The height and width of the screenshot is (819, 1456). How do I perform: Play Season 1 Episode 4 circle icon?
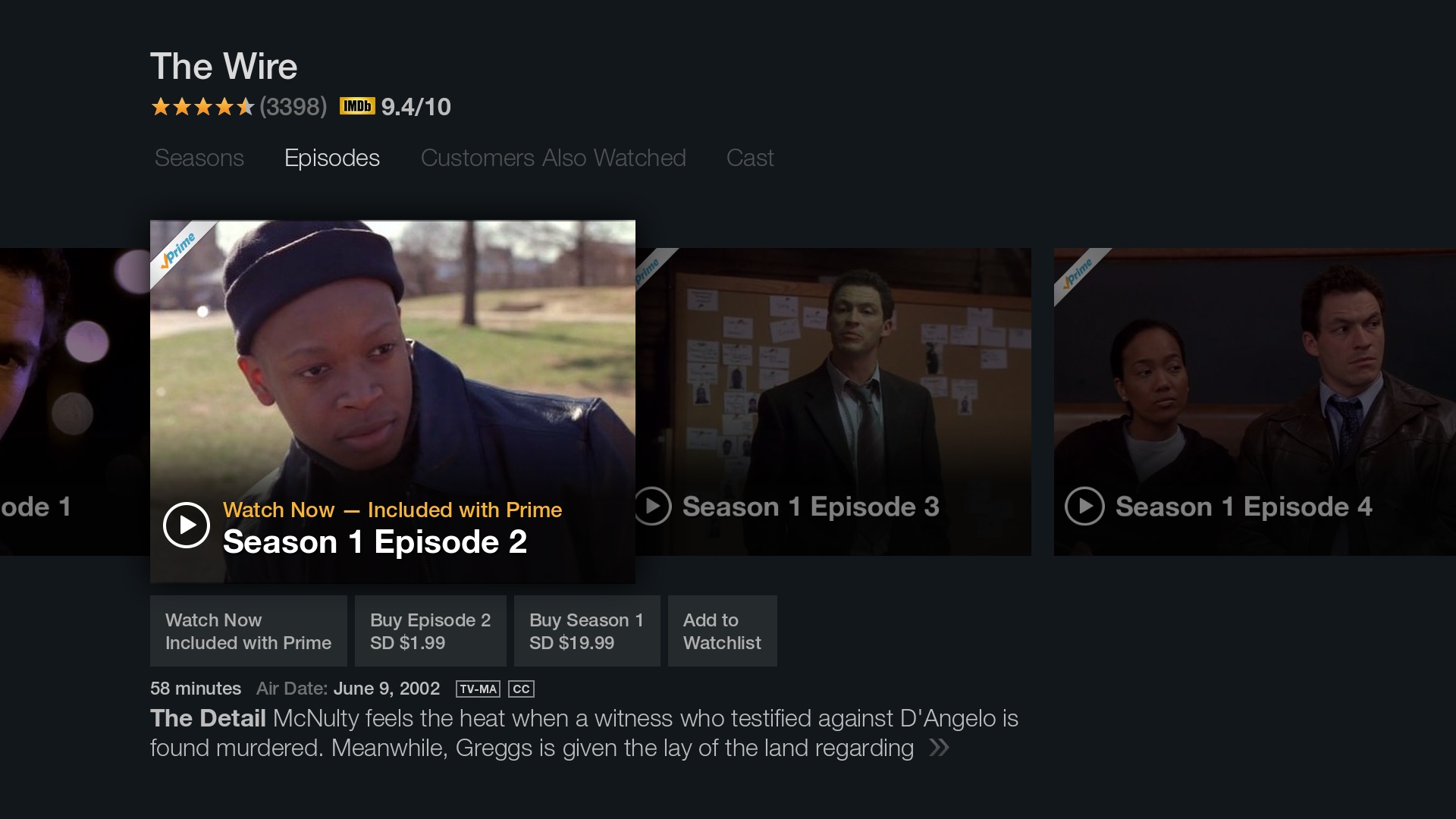(x=1084, y=506)
